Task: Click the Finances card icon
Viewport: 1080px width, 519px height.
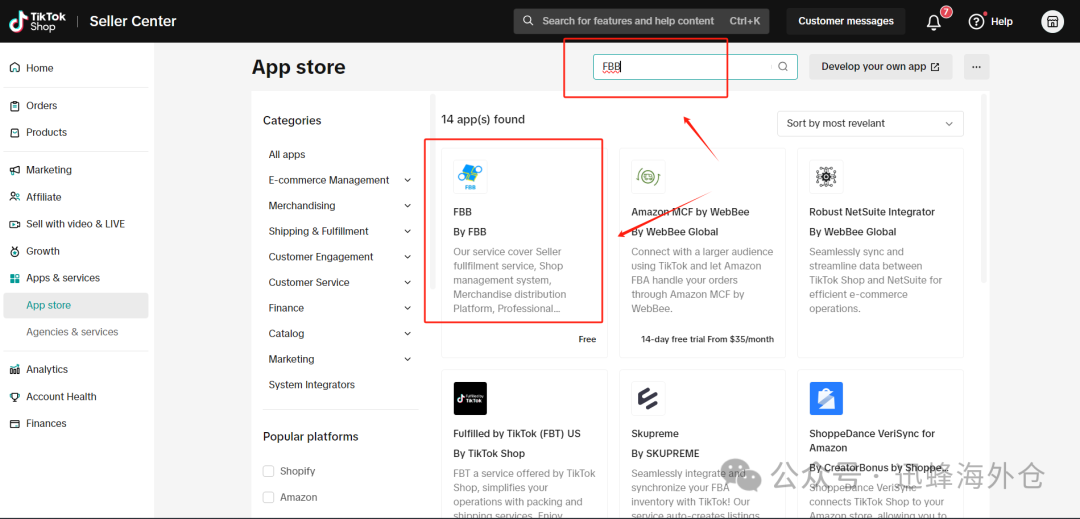Action: click(14, 423)
